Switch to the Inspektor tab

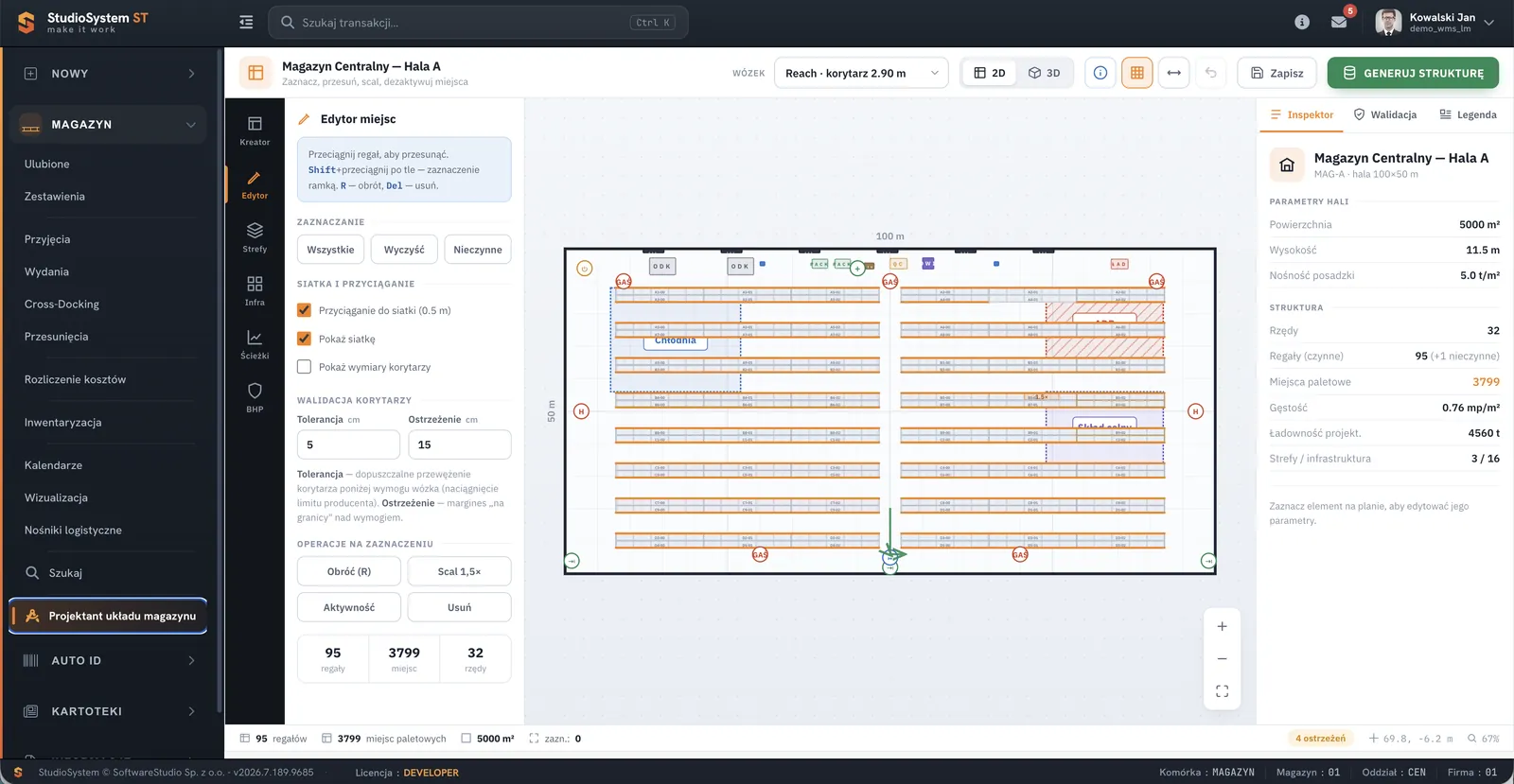(1302, 114)
